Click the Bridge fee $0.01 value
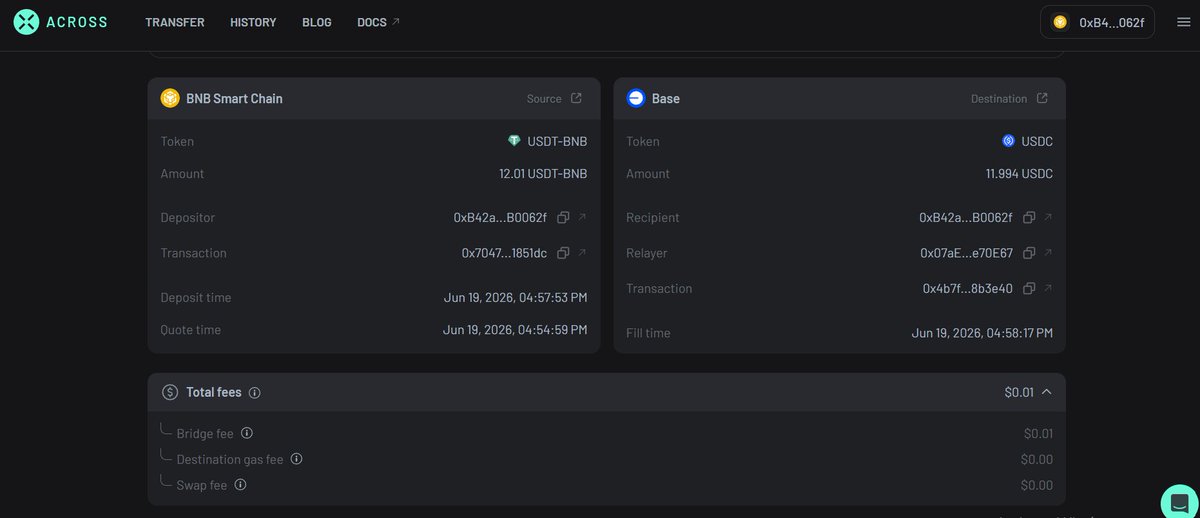This screenshot has height=518, width=1200. click(x=1038, y=433)
